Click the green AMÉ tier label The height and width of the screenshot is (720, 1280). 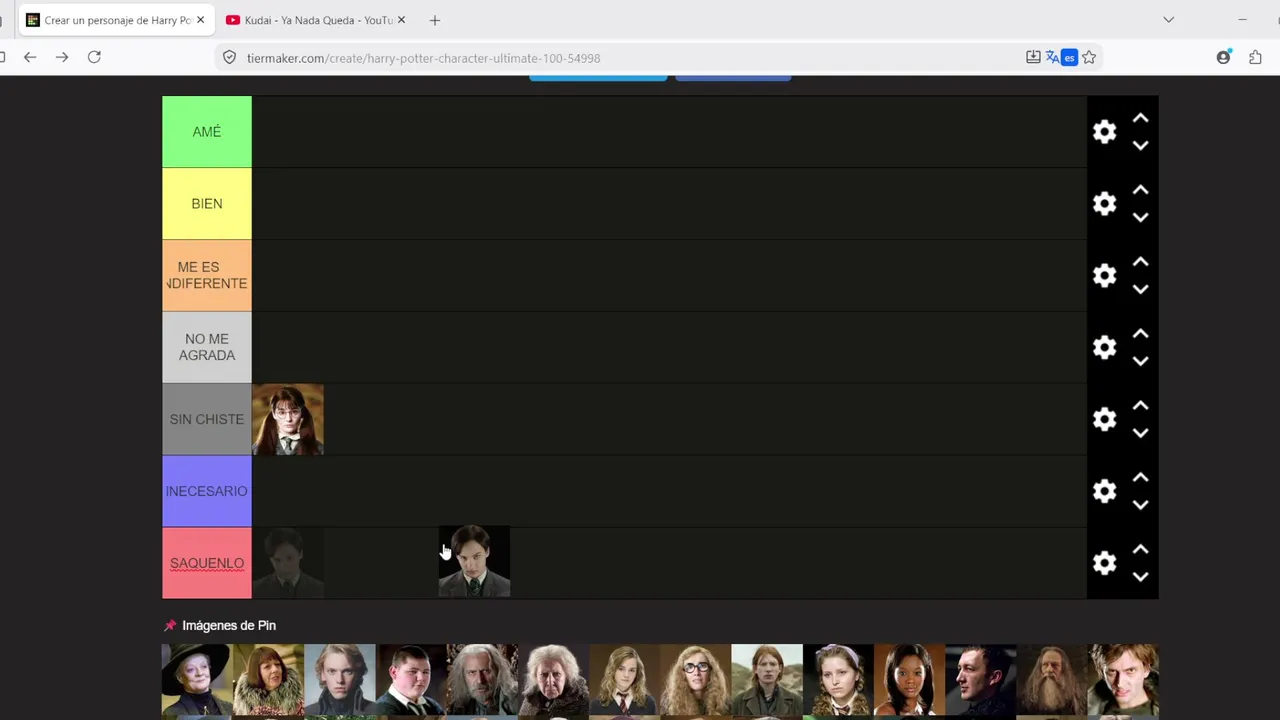(207, 132)
